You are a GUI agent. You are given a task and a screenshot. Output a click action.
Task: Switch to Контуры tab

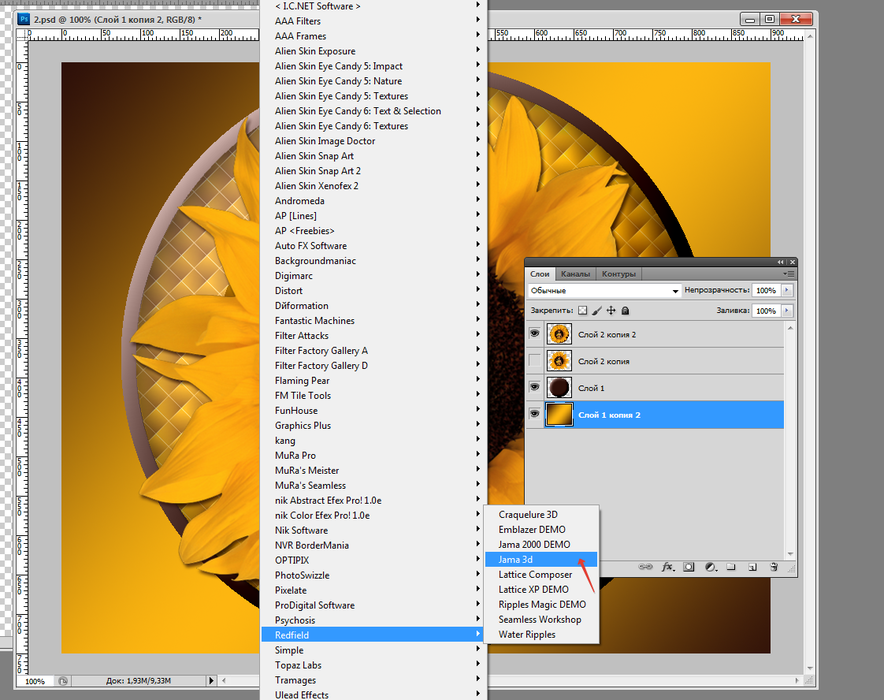pos(618,274)
